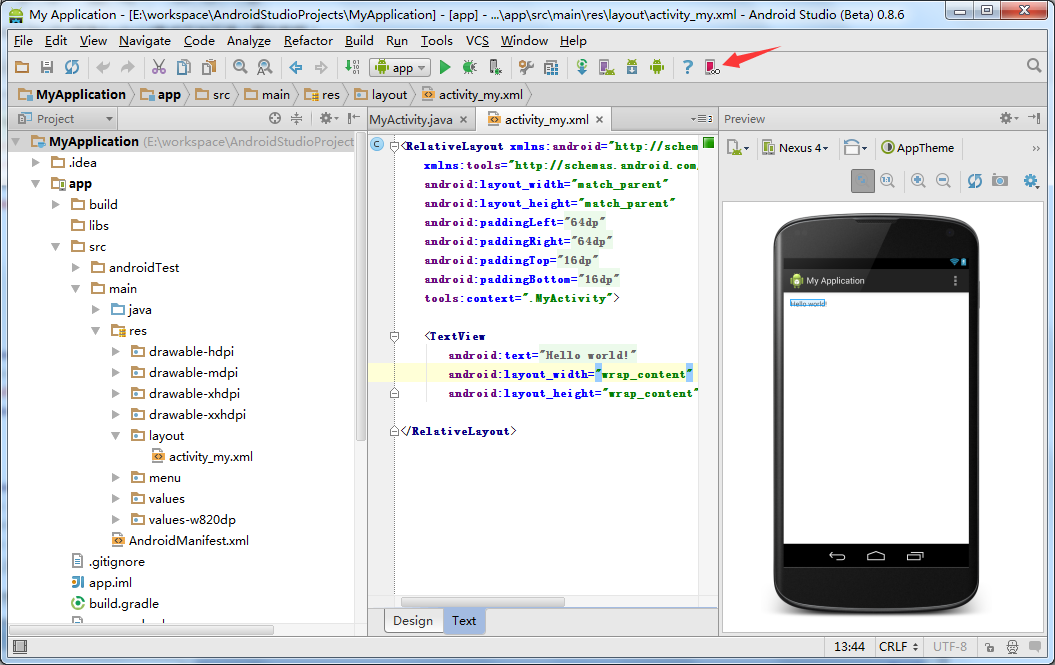Screen dimensions: 1055x665
Task: Expand the values folder node
Action: (116, 499)
